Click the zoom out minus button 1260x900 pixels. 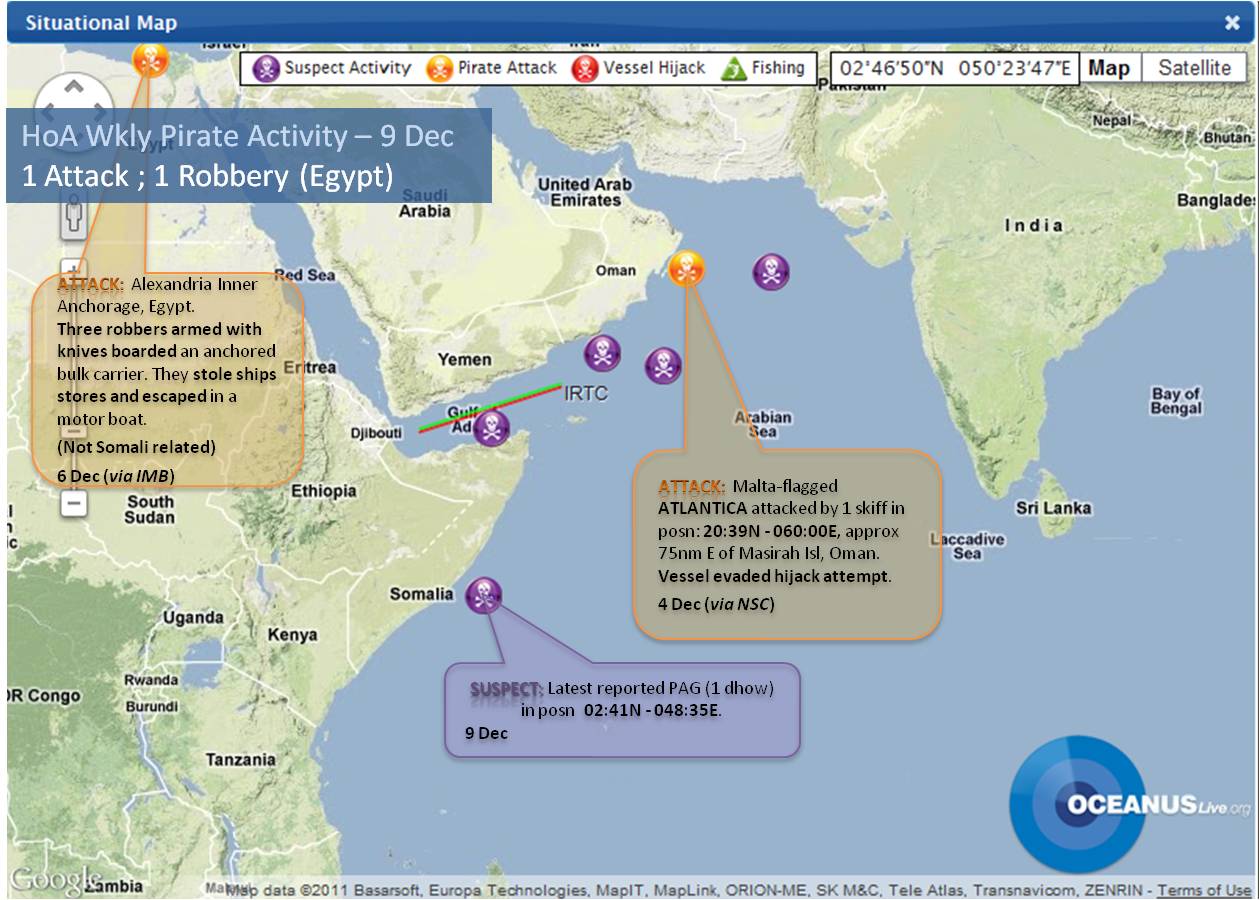click(73, 503)
